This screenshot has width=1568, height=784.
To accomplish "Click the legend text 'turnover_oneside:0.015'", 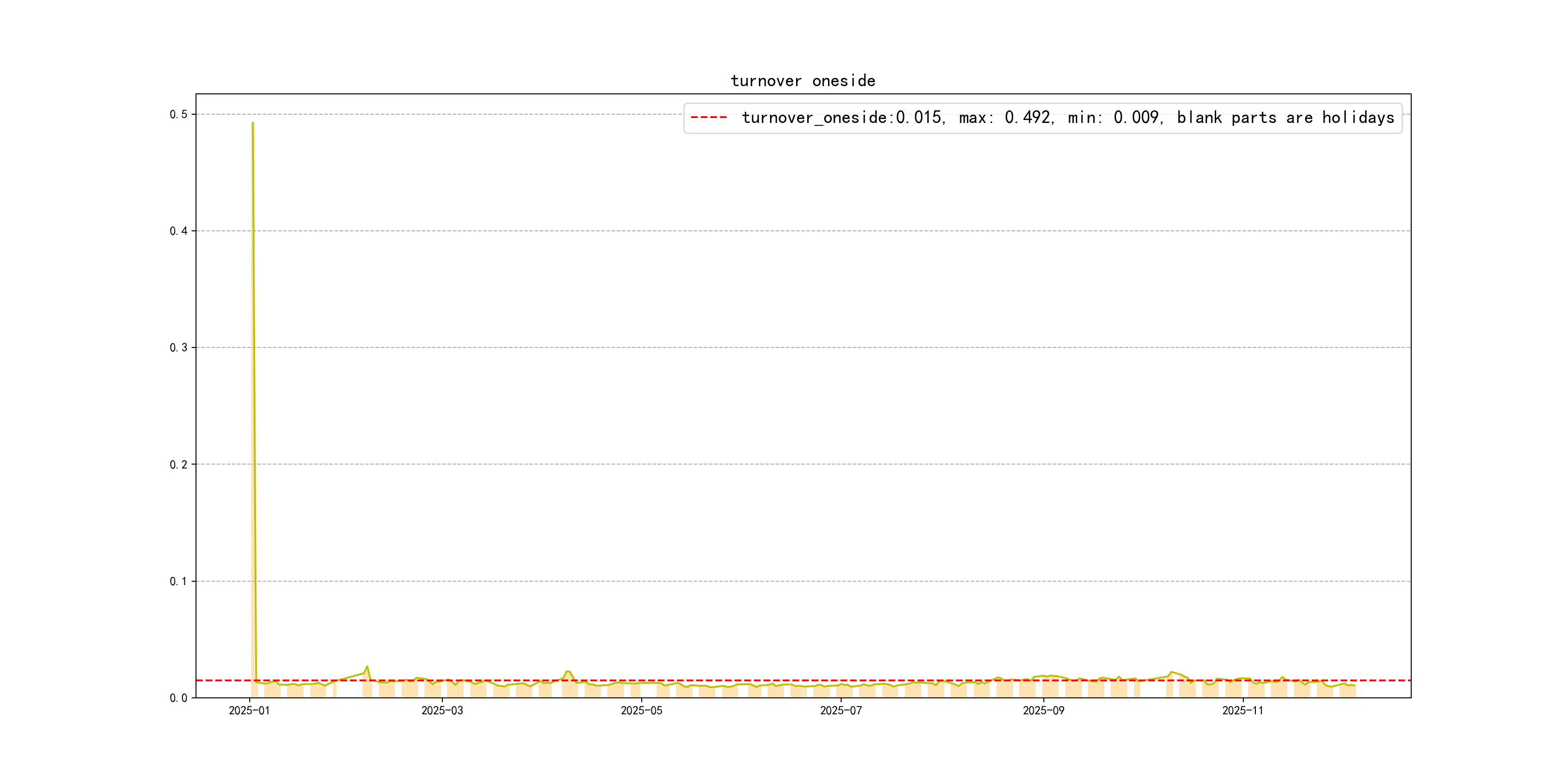I will click(842, 118).
